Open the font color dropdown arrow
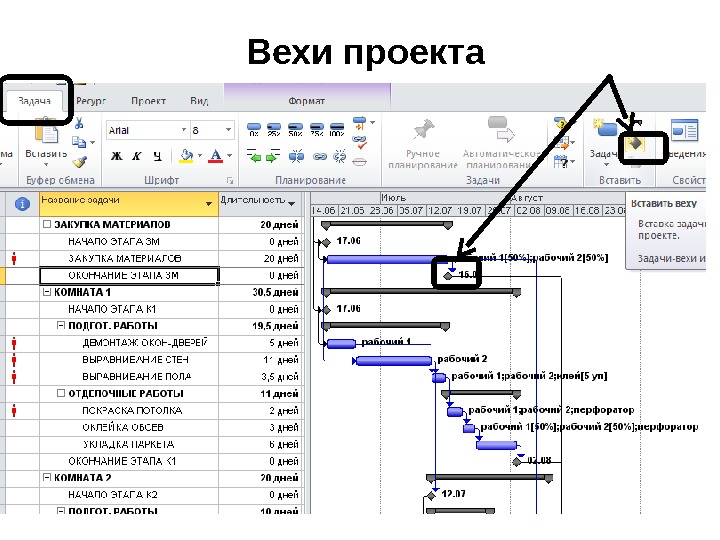The image size is (720, 540). point(230,156)
